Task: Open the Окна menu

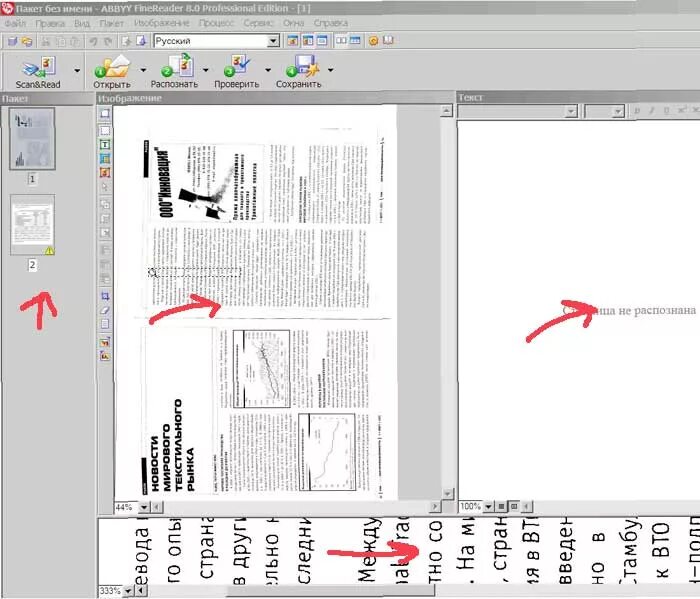Action: click(293, 23)
